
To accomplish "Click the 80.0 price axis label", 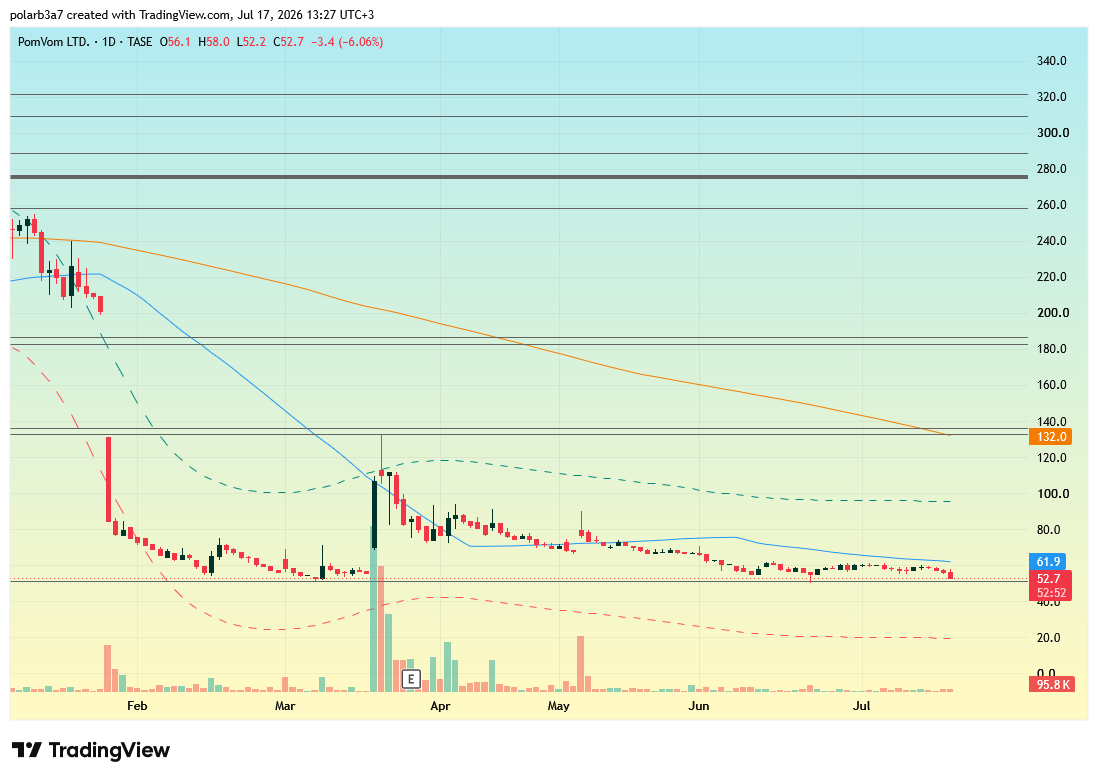I will (x=1048, y=529).
